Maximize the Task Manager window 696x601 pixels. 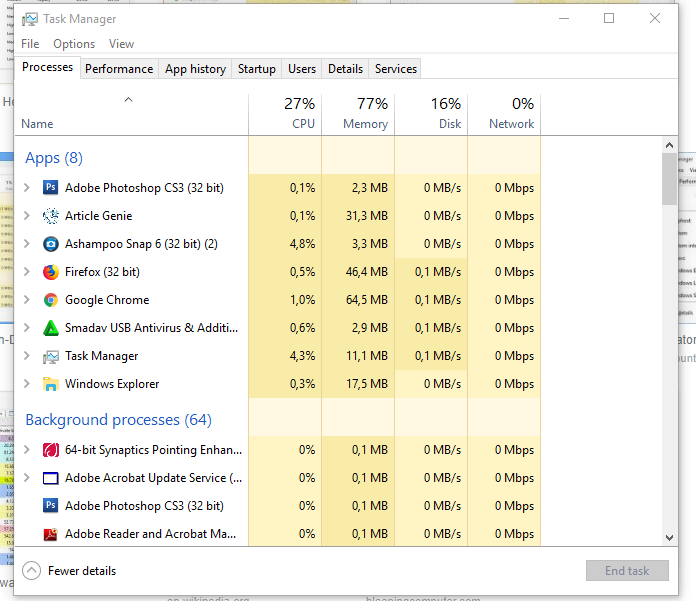click(609, 18)
